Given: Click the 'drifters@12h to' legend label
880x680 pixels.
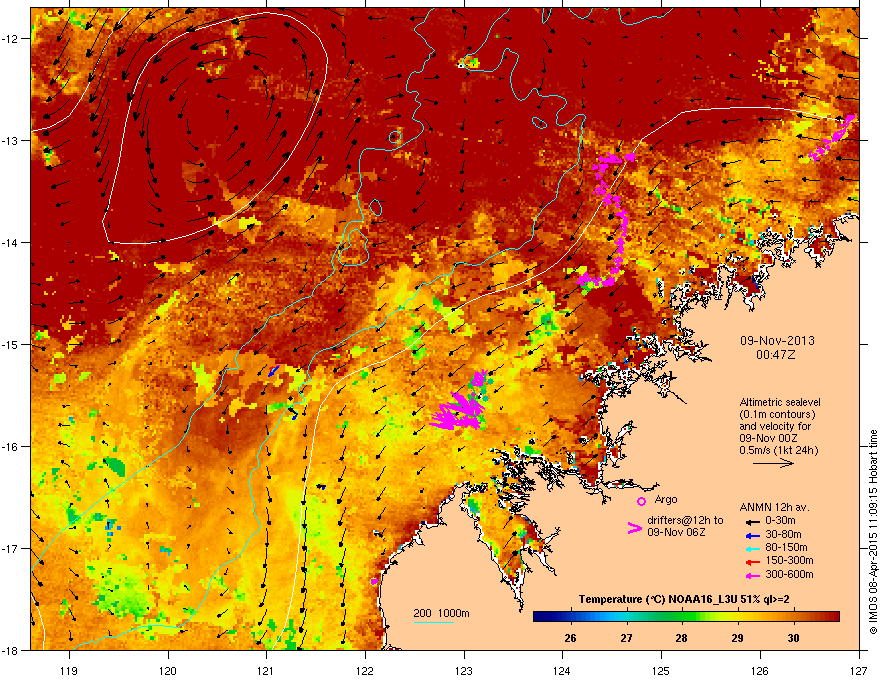Looking at the screenshot, I should pos(685,521).
